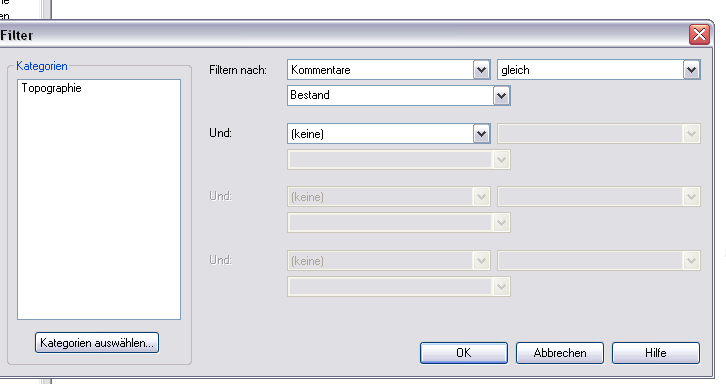
Task: Click the third disabled Und (keine) combo
Action: point(388,261)
